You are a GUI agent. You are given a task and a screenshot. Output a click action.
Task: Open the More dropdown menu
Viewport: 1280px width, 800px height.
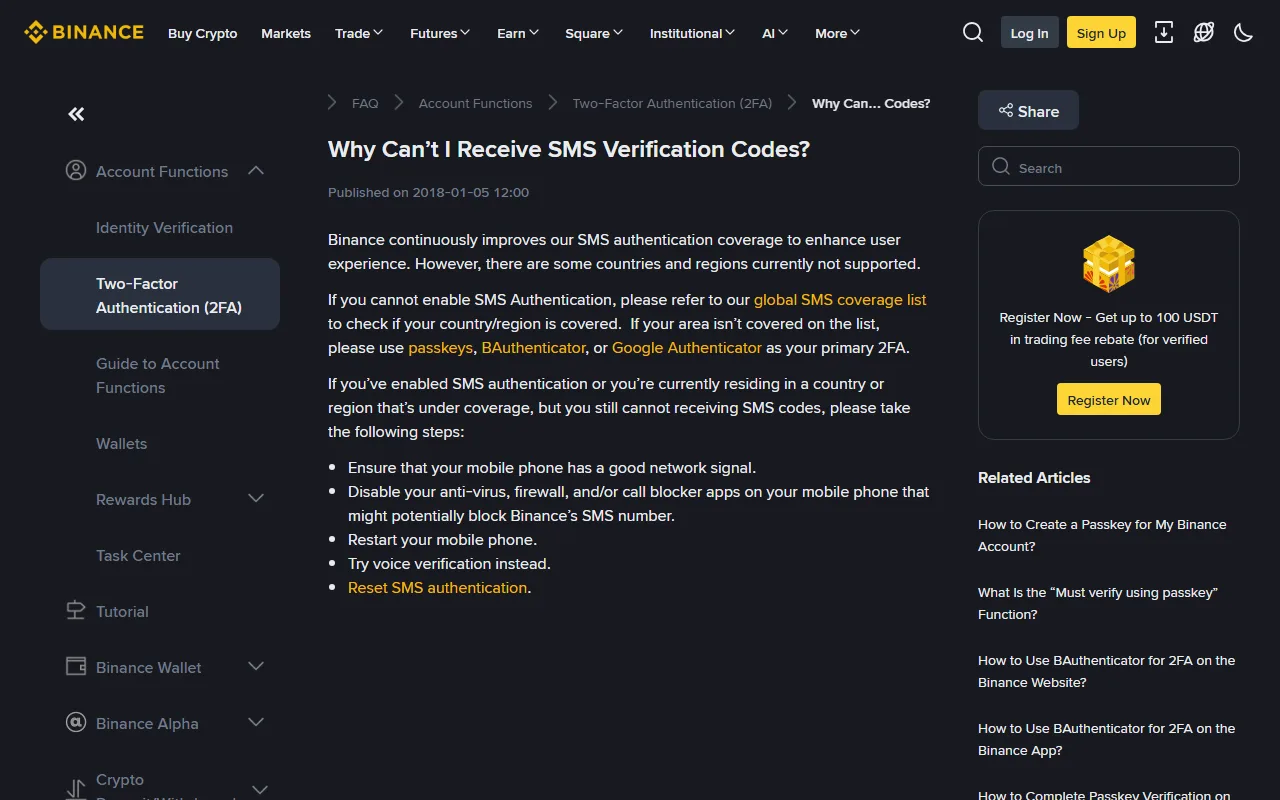(838, 33)
